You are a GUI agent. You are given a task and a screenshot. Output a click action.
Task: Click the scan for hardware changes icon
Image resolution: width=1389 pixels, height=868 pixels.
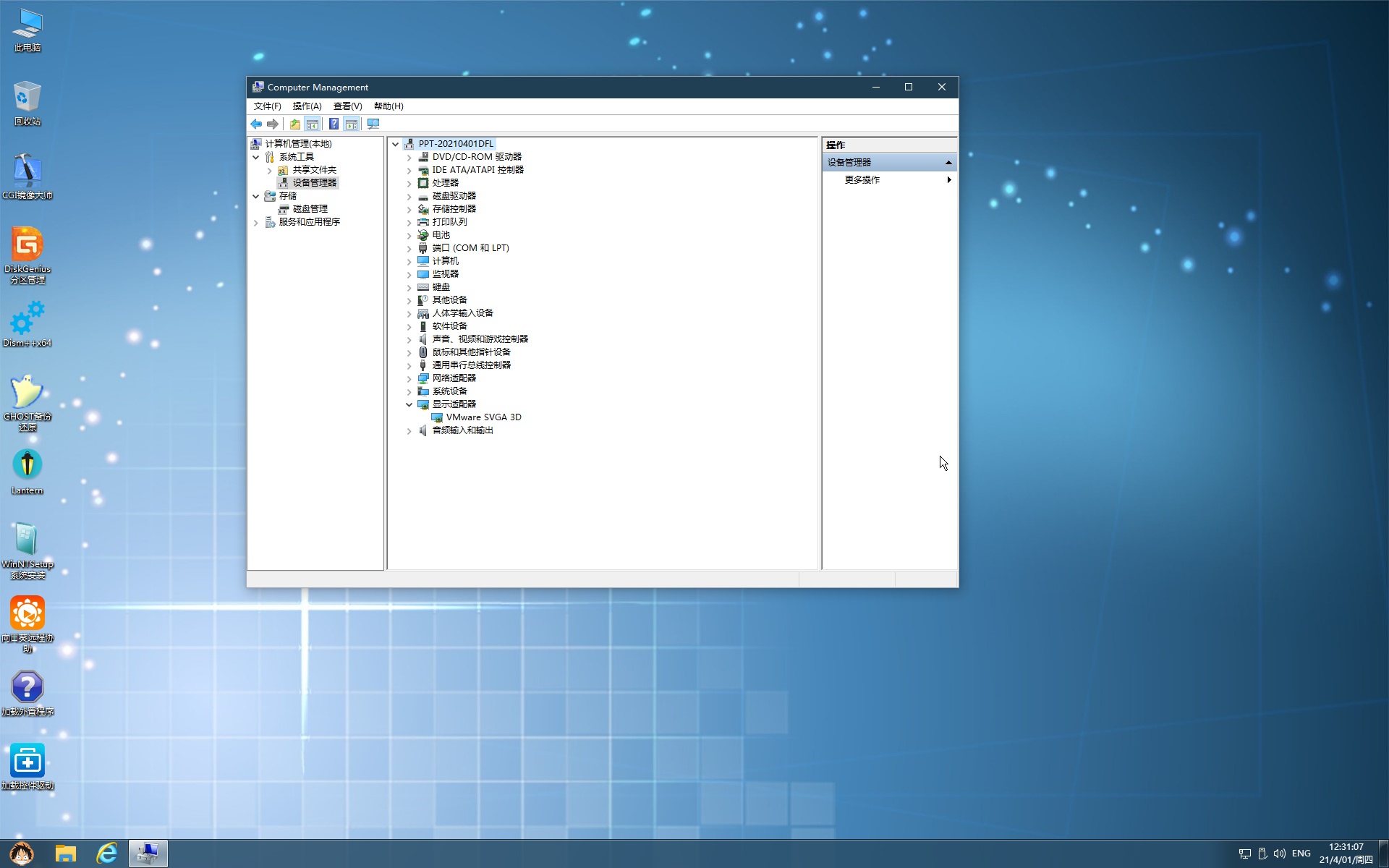pyautogui.click(x=373, y=124)
